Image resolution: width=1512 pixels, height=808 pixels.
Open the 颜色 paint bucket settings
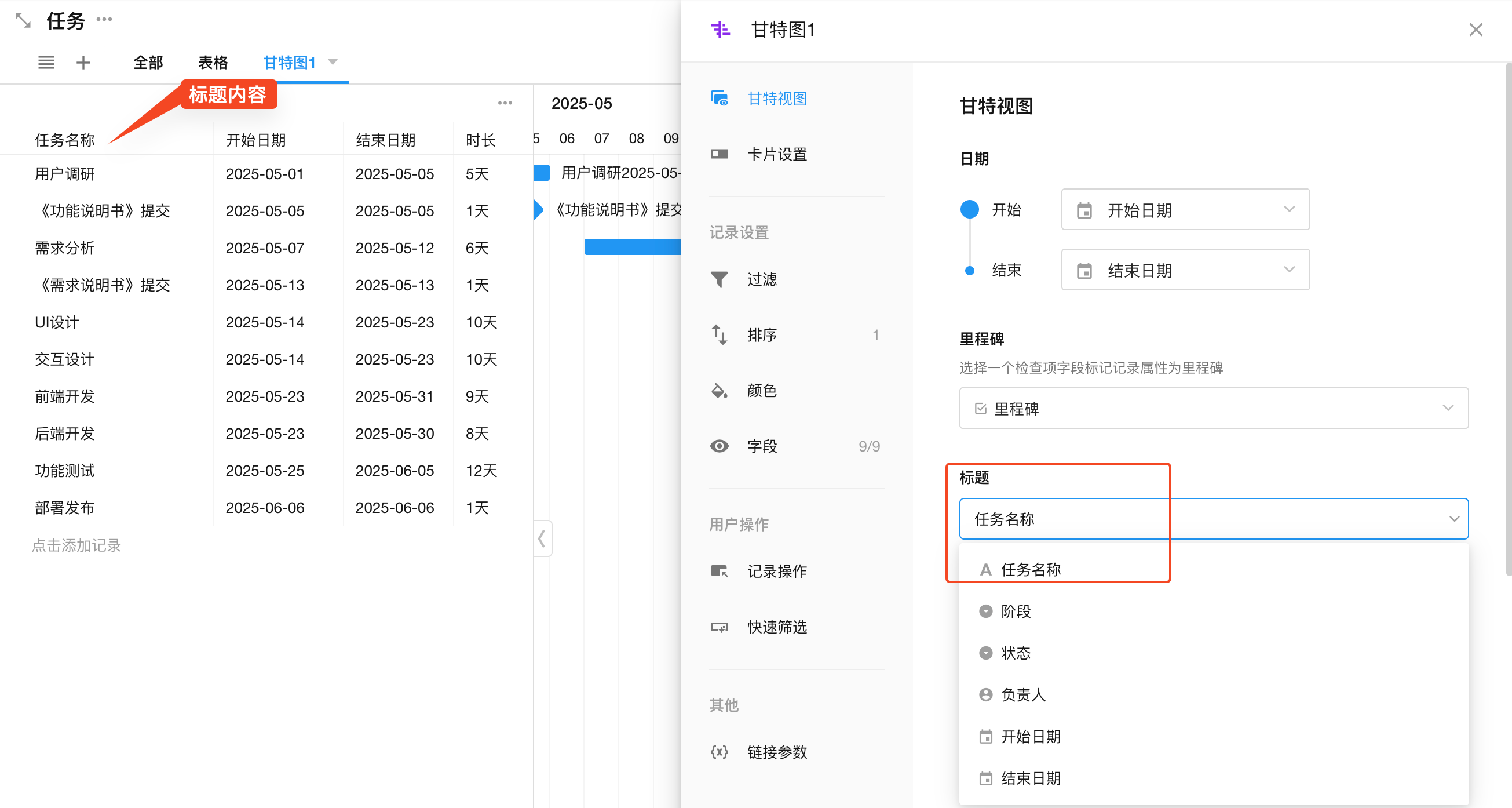pos(720,391)
